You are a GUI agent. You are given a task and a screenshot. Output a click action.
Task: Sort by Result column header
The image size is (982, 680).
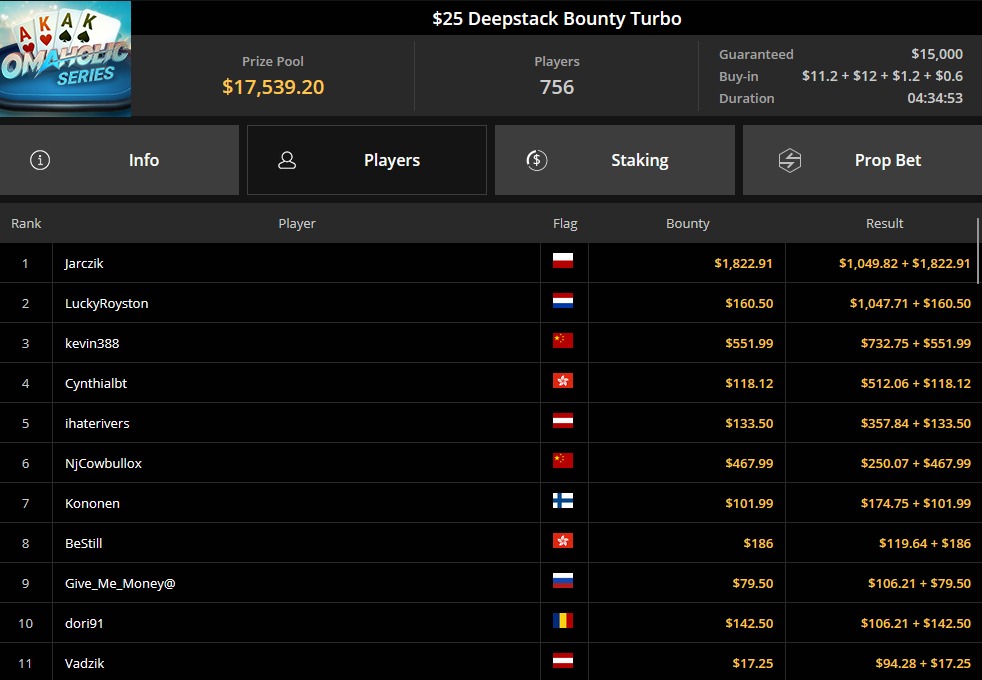[884, 224]
